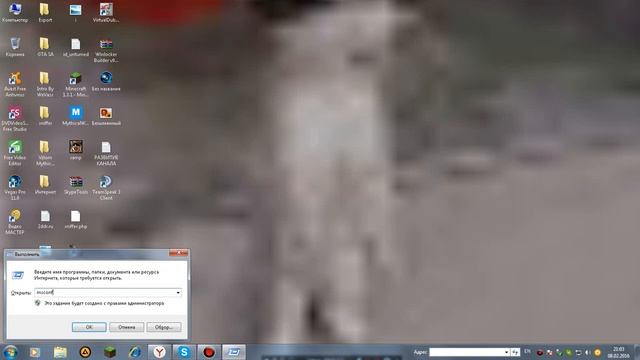
Task: Open the EN language indicator
Action: tap(527, 351)
